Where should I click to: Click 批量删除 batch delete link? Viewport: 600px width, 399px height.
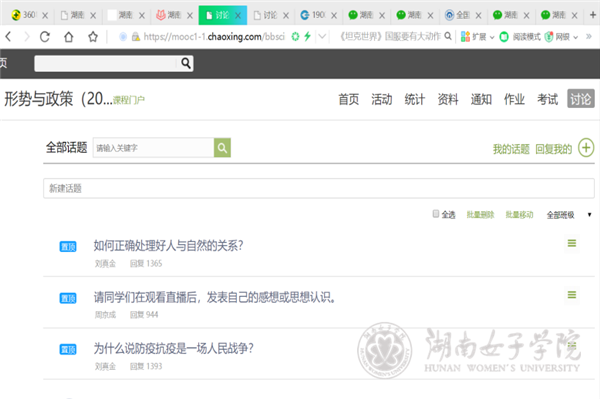pyautogui.click(x=480, y=215)
